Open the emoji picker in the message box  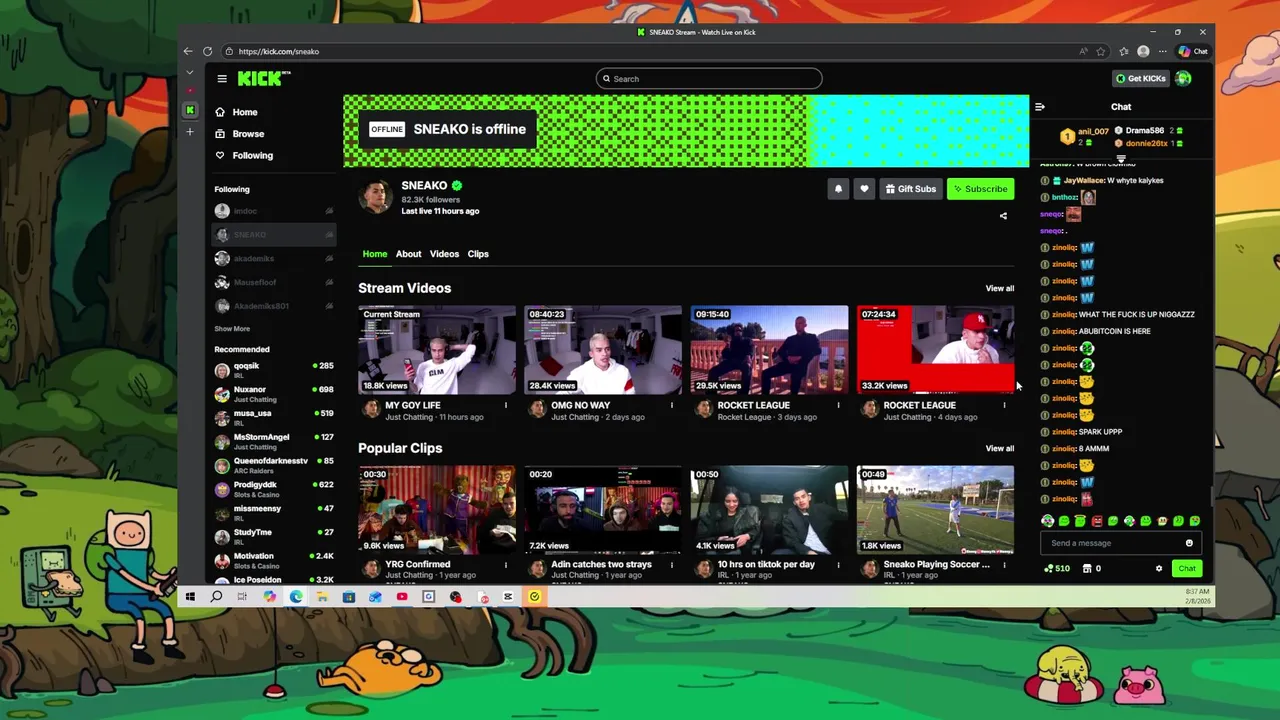1189,543
